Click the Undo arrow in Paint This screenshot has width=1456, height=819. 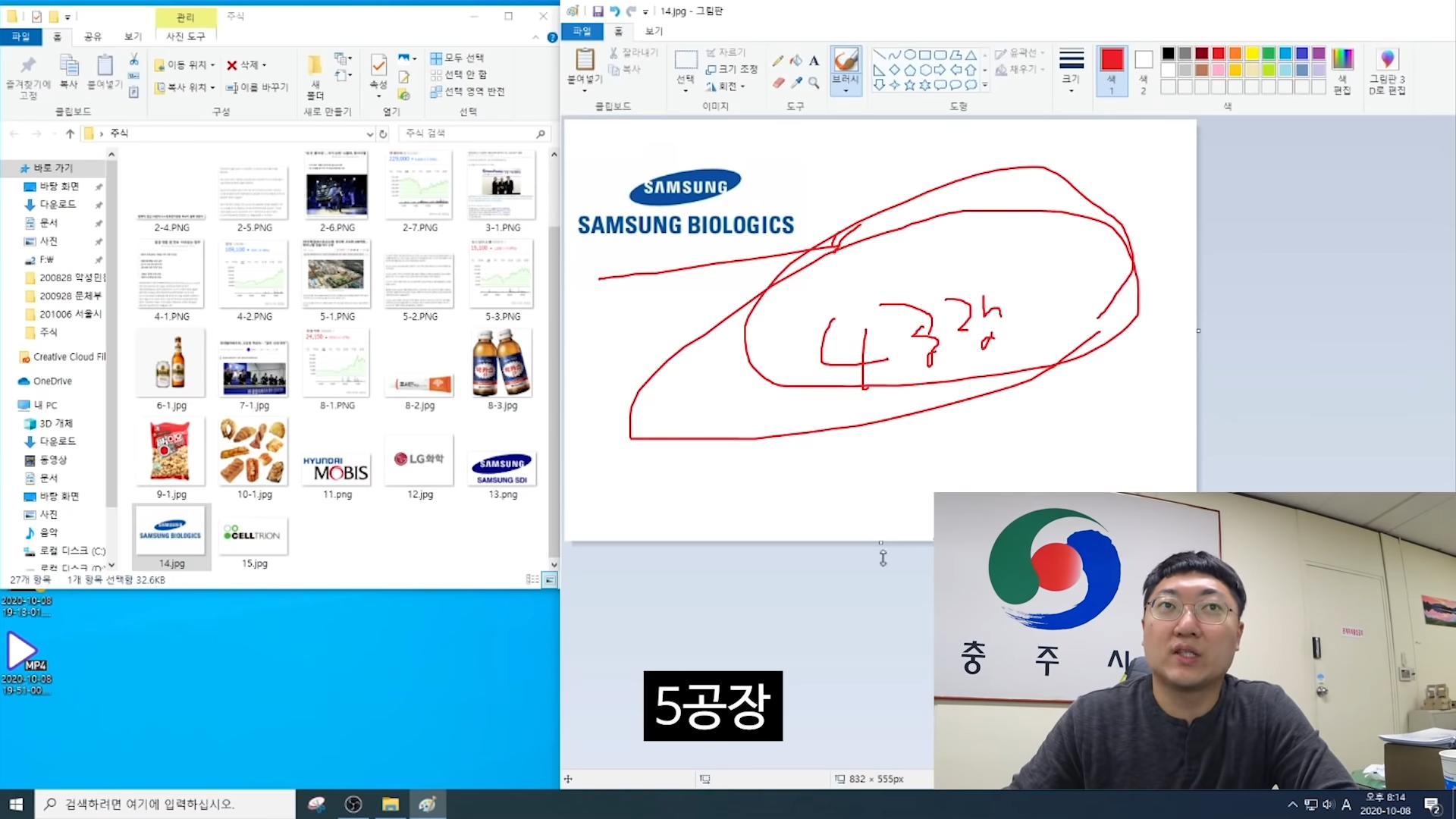614,11
